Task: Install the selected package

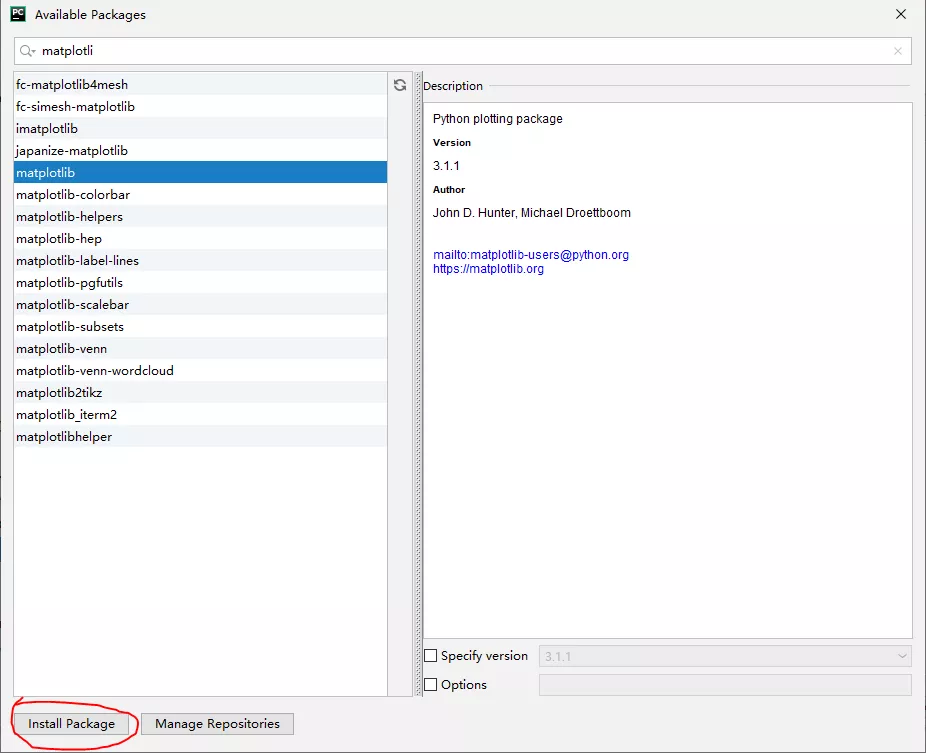Action: pyautogui.click(x=71, y=723)
